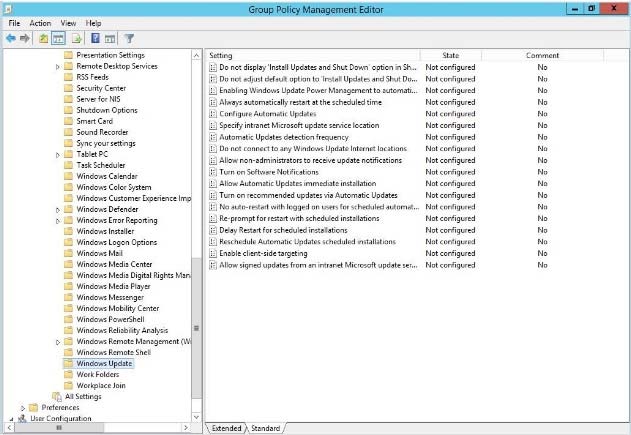
Task: Click the Delay Restart policy setting icon
Action: 213,230
